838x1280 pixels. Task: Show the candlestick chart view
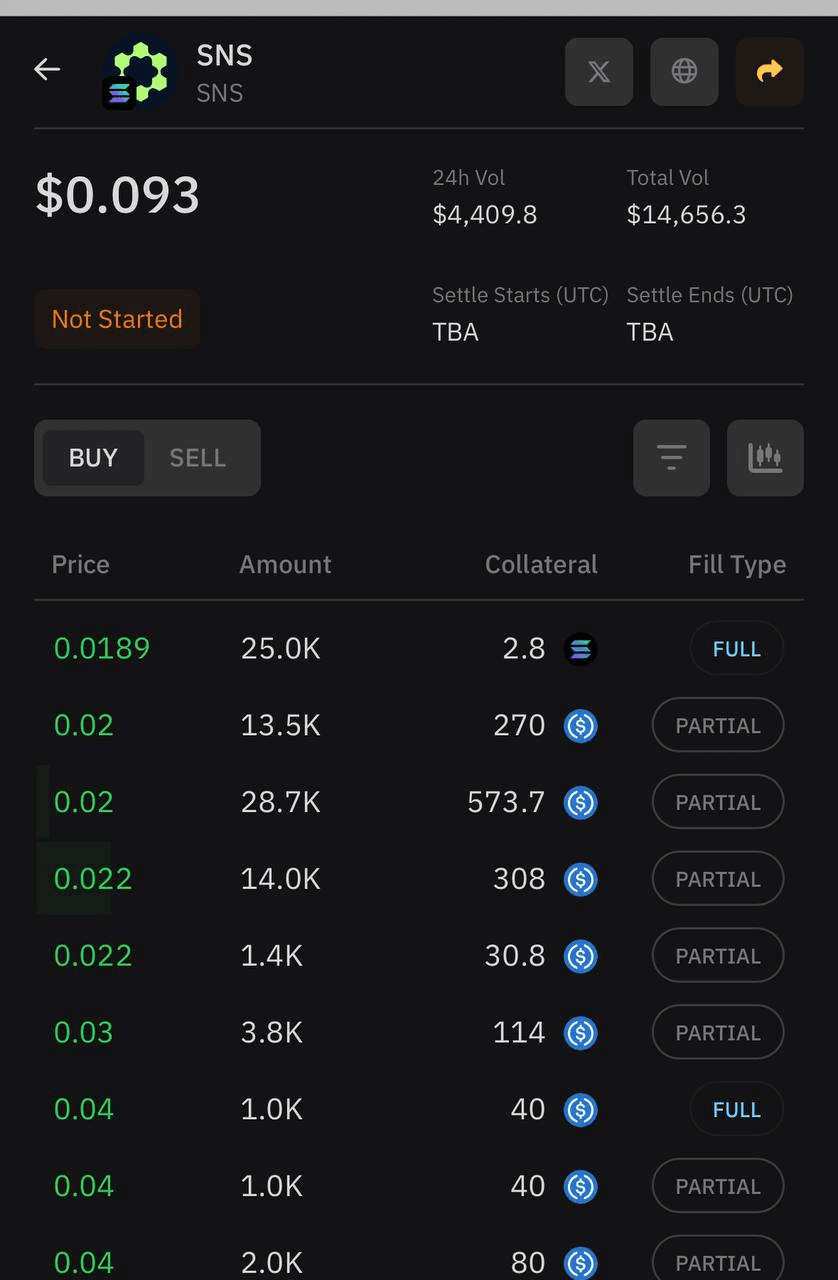(x=765, y=458)
